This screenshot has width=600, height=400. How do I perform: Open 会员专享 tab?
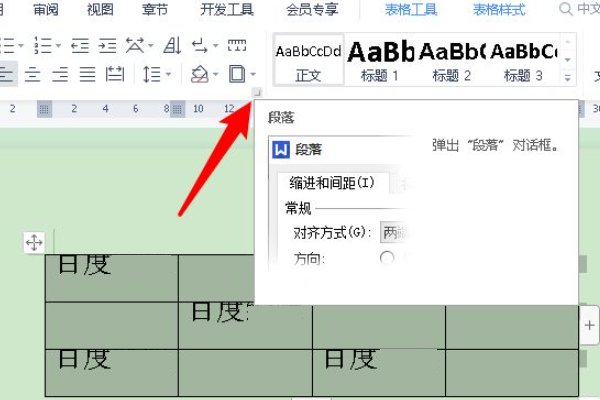click(312, 10)
